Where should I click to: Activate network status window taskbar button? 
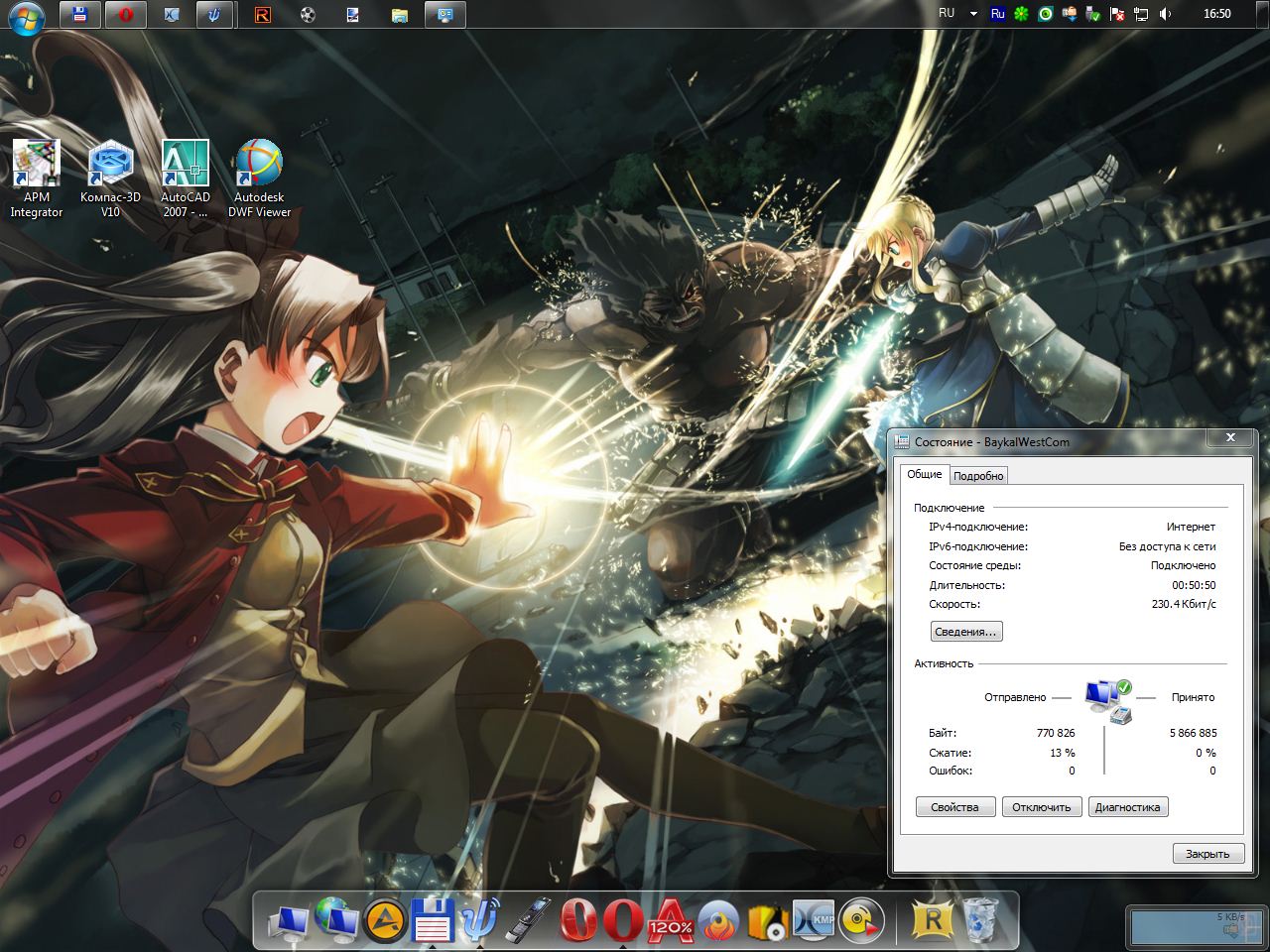coord(444,15)
